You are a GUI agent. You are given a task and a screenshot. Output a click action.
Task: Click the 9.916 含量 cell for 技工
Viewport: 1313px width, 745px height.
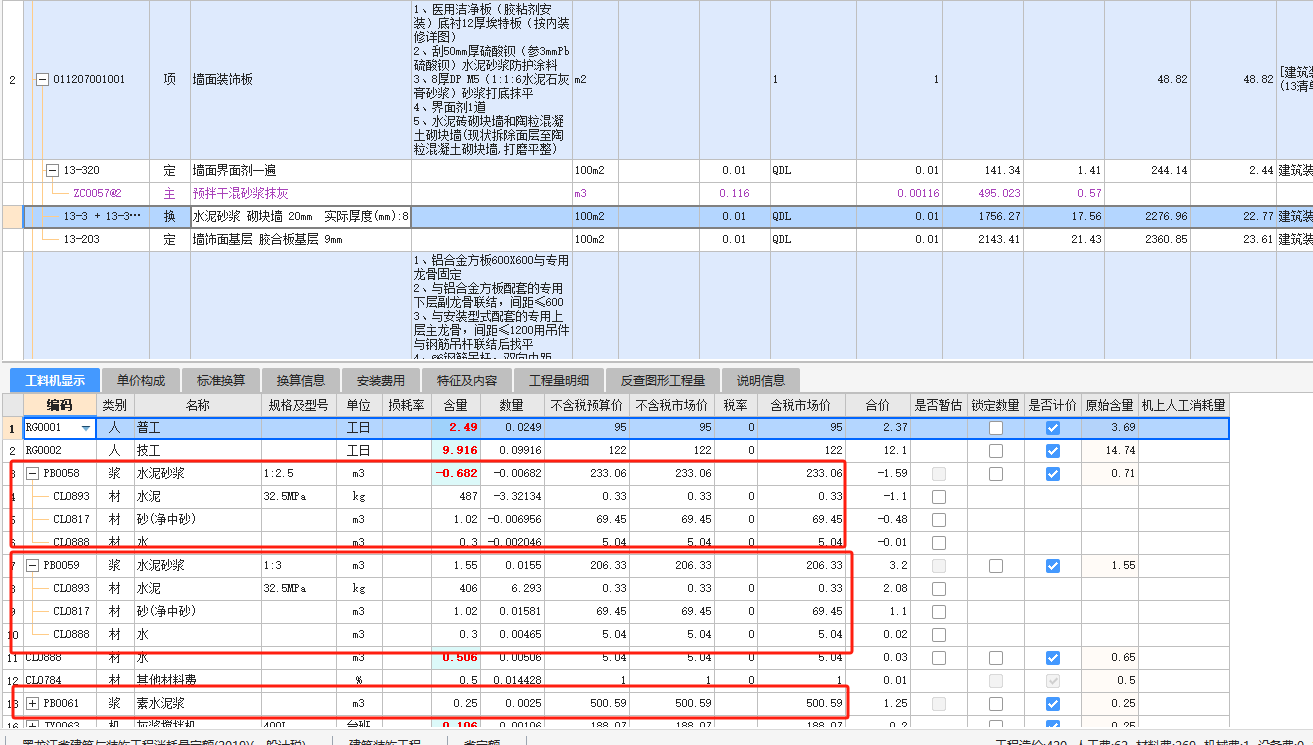pyautogui.click(x=455, y=451)
